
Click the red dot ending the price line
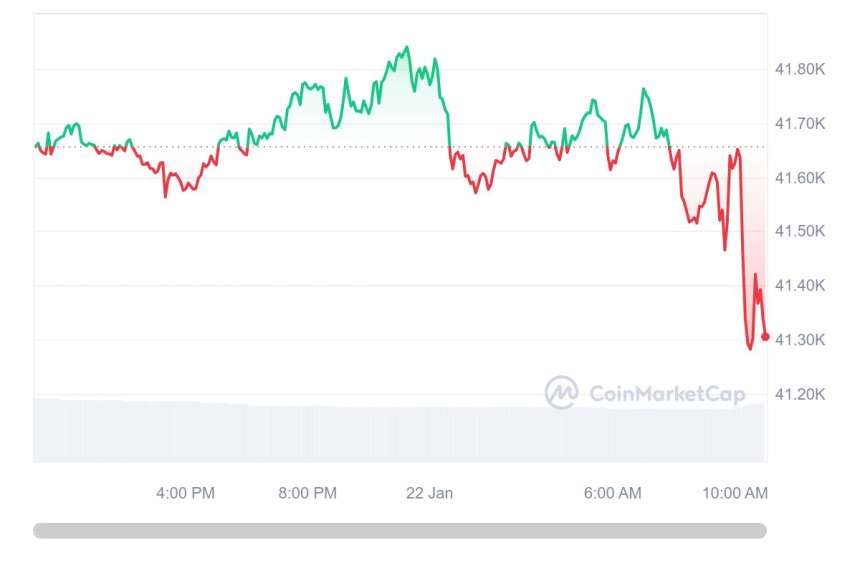tap(765, 337)
